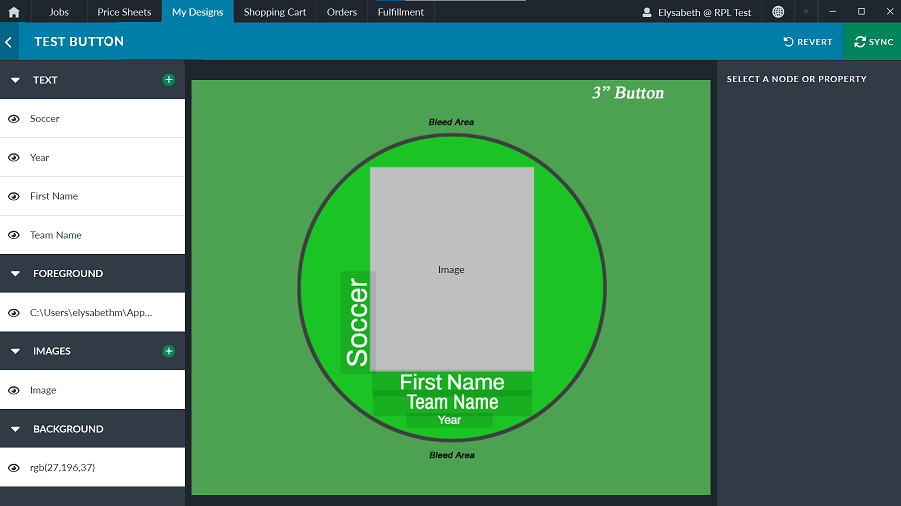Collapse the FOREGROUND section
This screenshot has width=901, height=506.
coord(16,274)
